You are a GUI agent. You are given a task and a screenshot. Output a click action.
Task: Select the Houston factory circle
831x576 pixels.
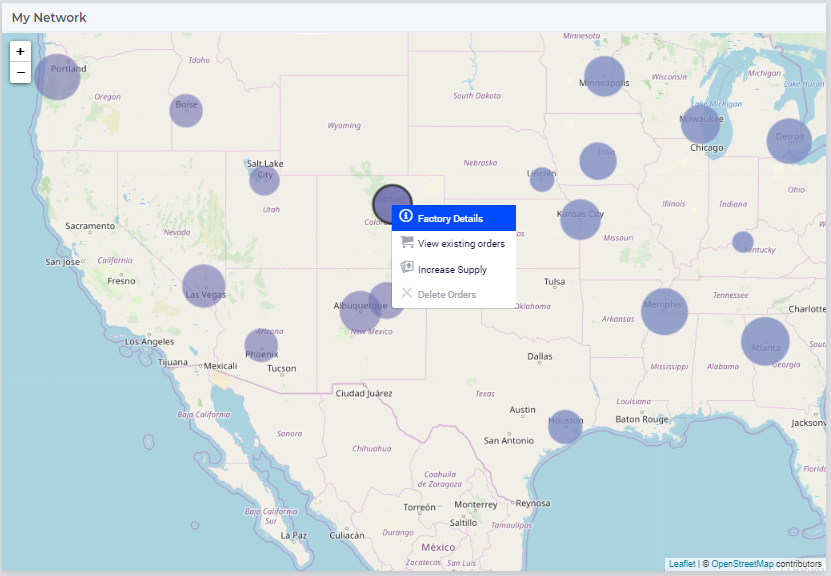click(x=565, y=427)
